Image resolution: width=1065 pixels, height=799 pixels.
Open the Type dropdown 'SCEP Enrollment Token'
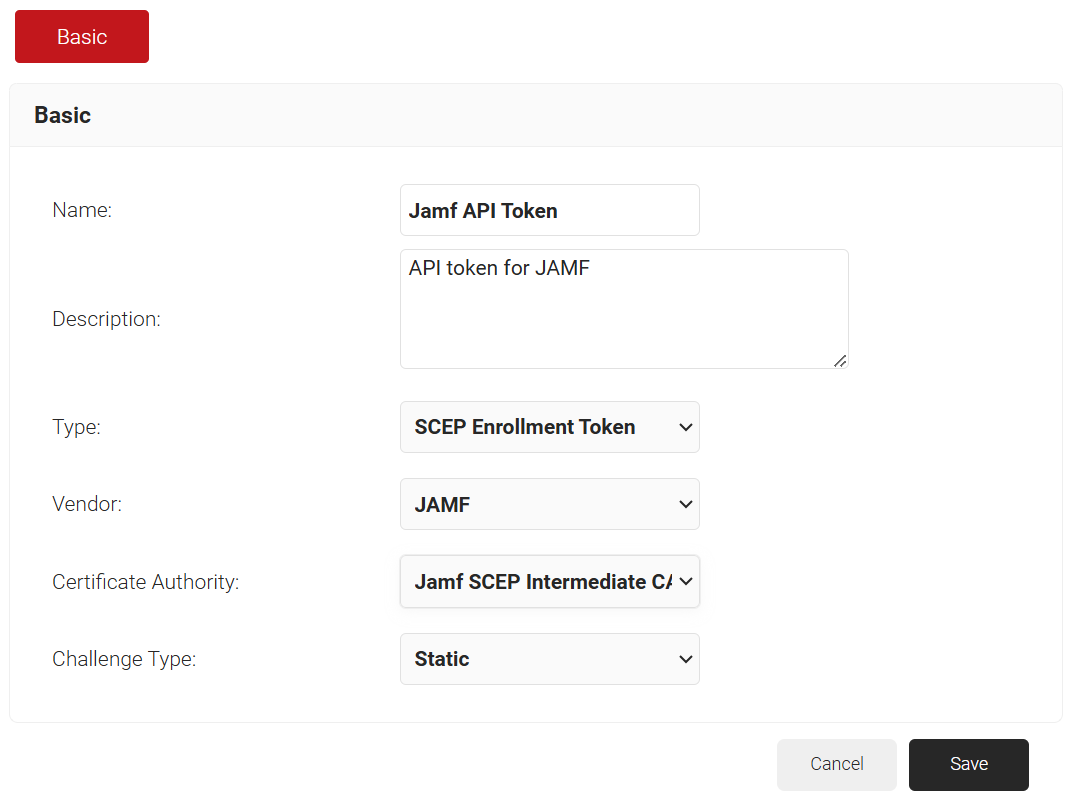[549, 427]
